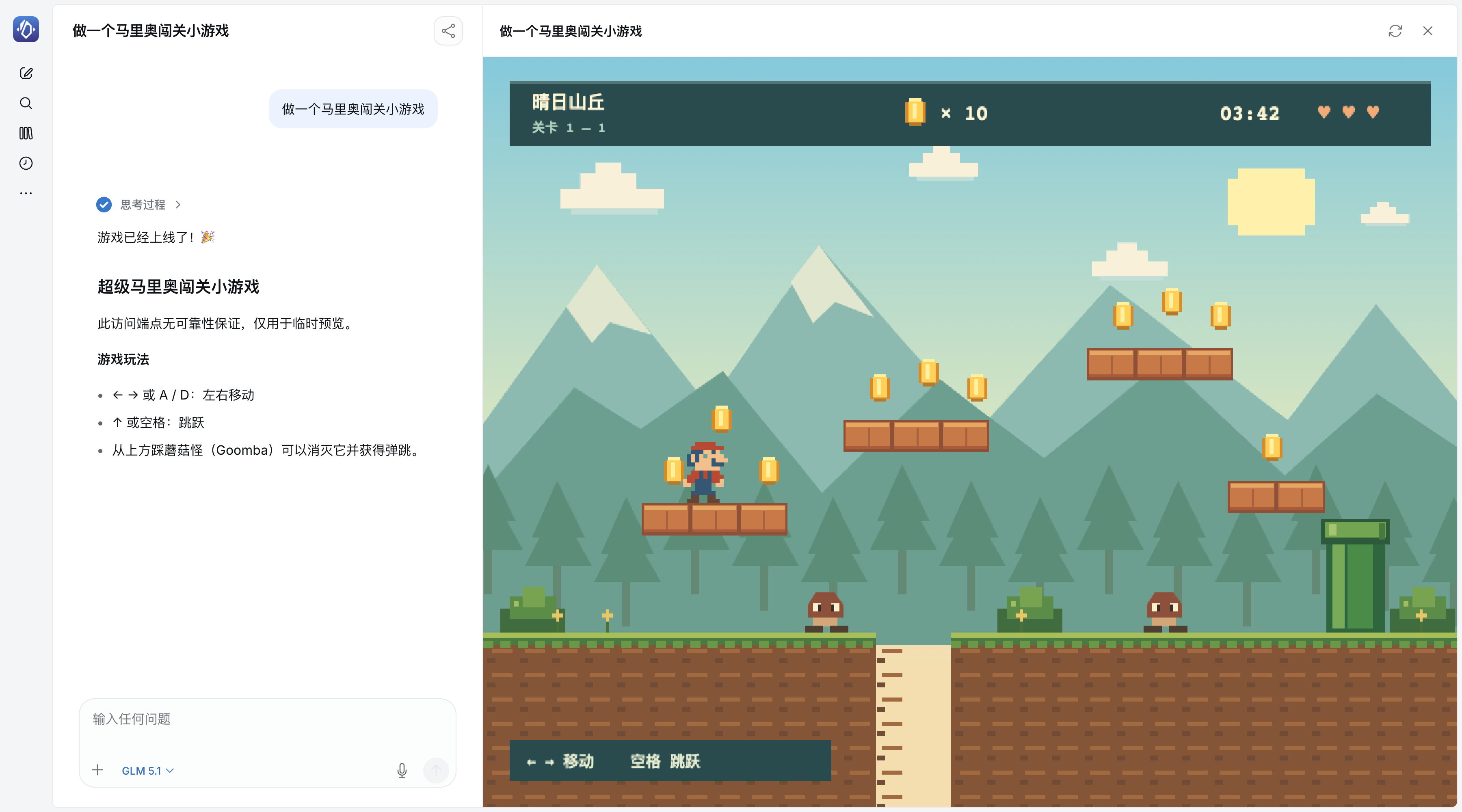The width and height of the screenshot is (1462, 812).
Task: Open the library icon in the sidebar
Action: click(x=26, y=133)
